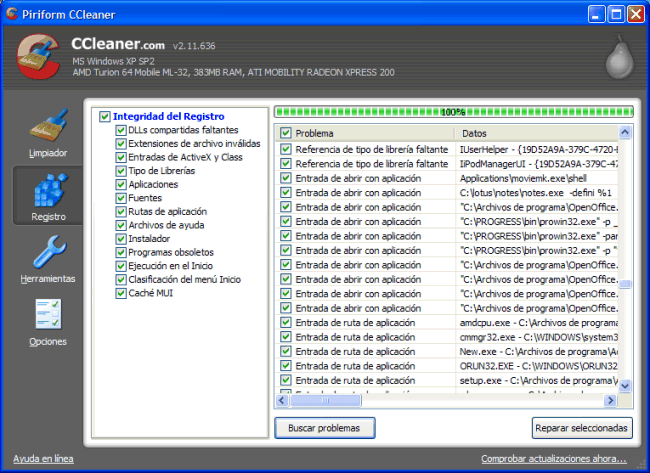650x473 pixels.
Task: Click vertical scrollbar down arrow
Action: pos(625,386)
